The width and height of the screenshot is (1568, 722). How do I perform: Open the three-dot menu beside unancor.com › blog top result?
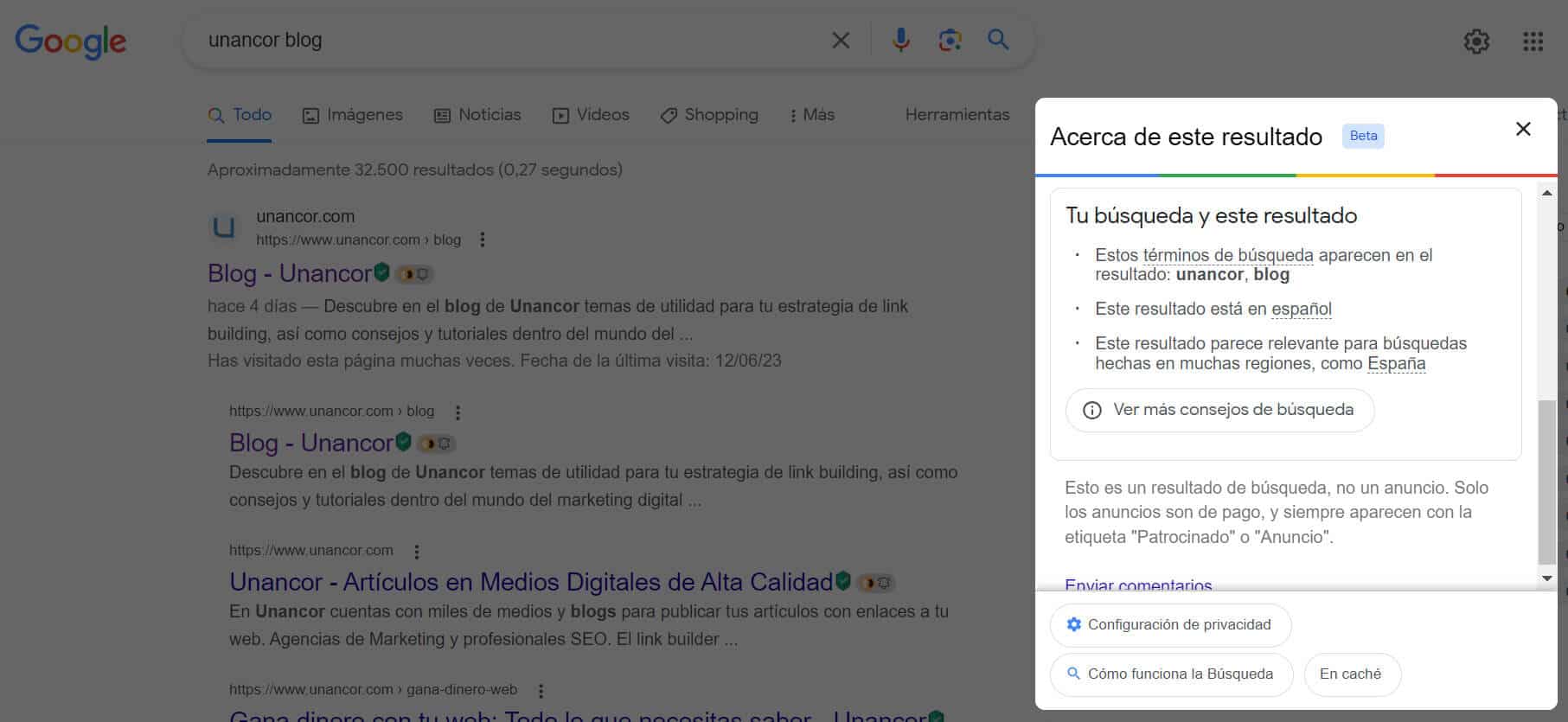click(x=483, y=240)
